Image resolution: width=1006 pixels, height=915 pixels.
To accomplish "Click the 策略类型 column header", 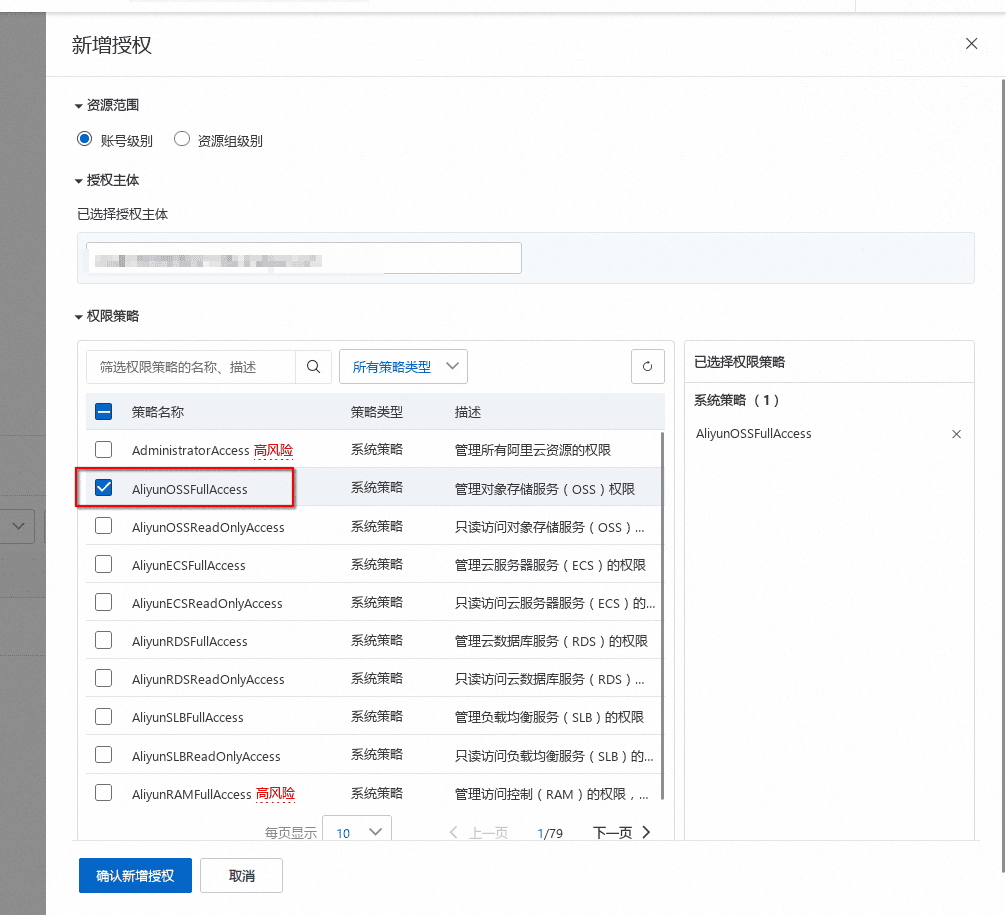I will click(x=377, y=412).
